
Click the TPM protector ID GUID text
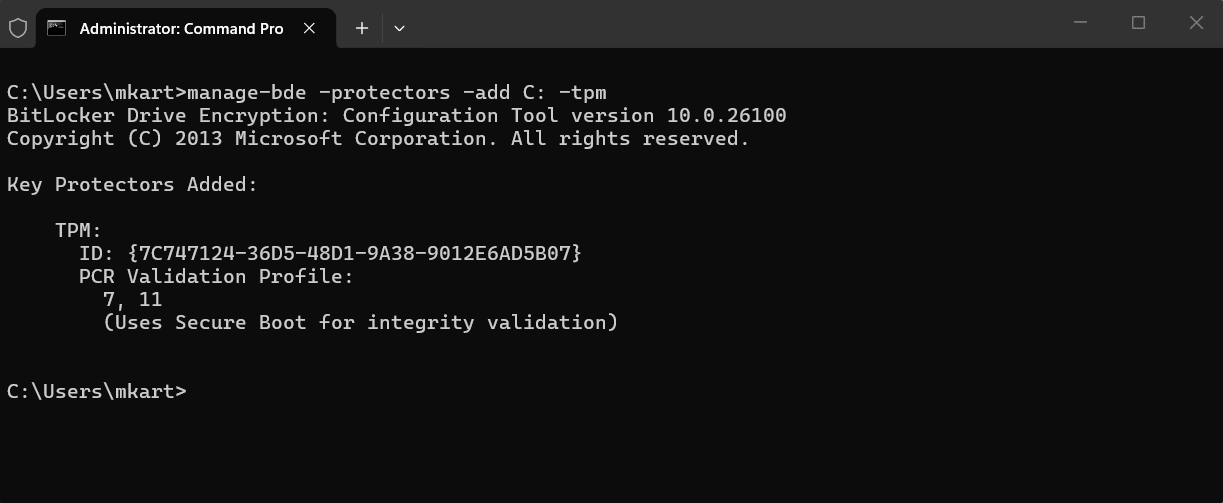click(x=355, y=254)
